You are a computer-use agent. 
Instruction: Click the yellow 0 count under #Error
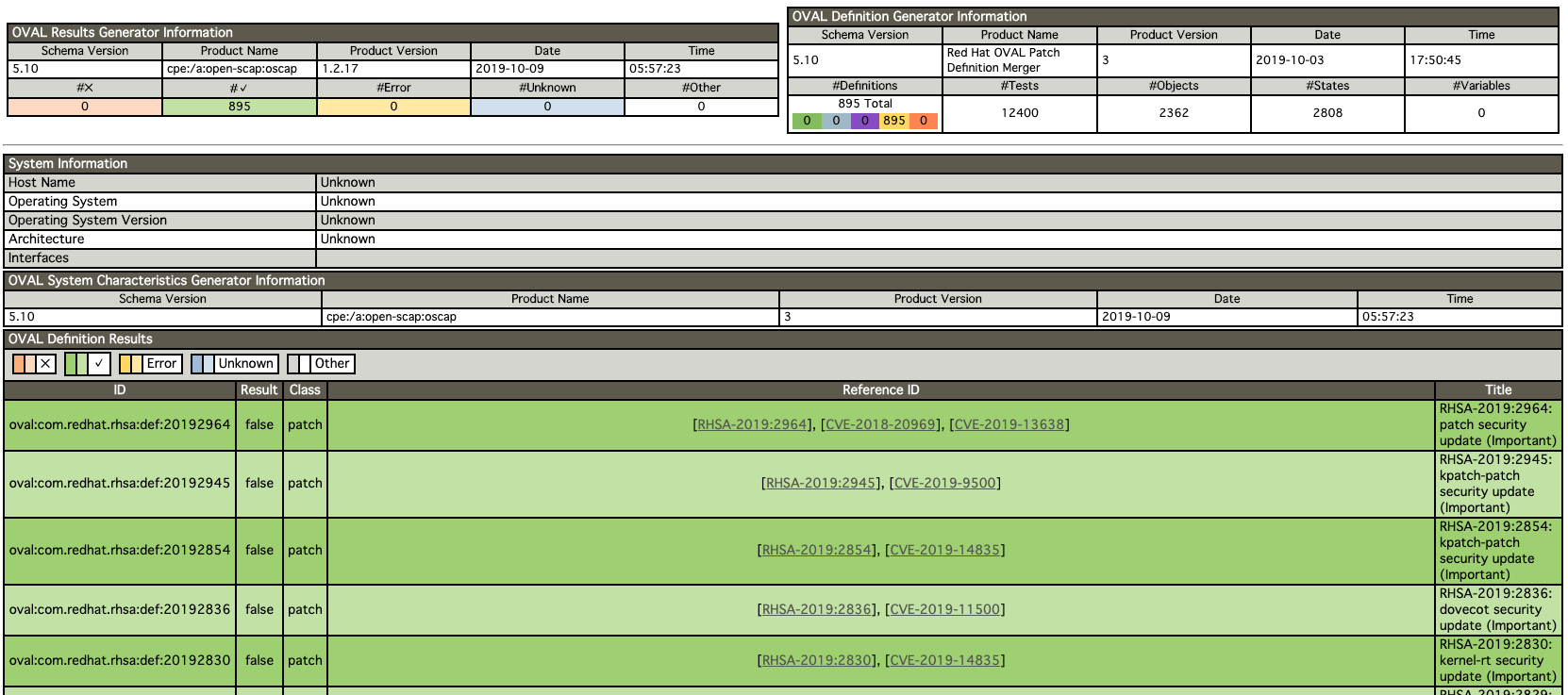[393, 107]
